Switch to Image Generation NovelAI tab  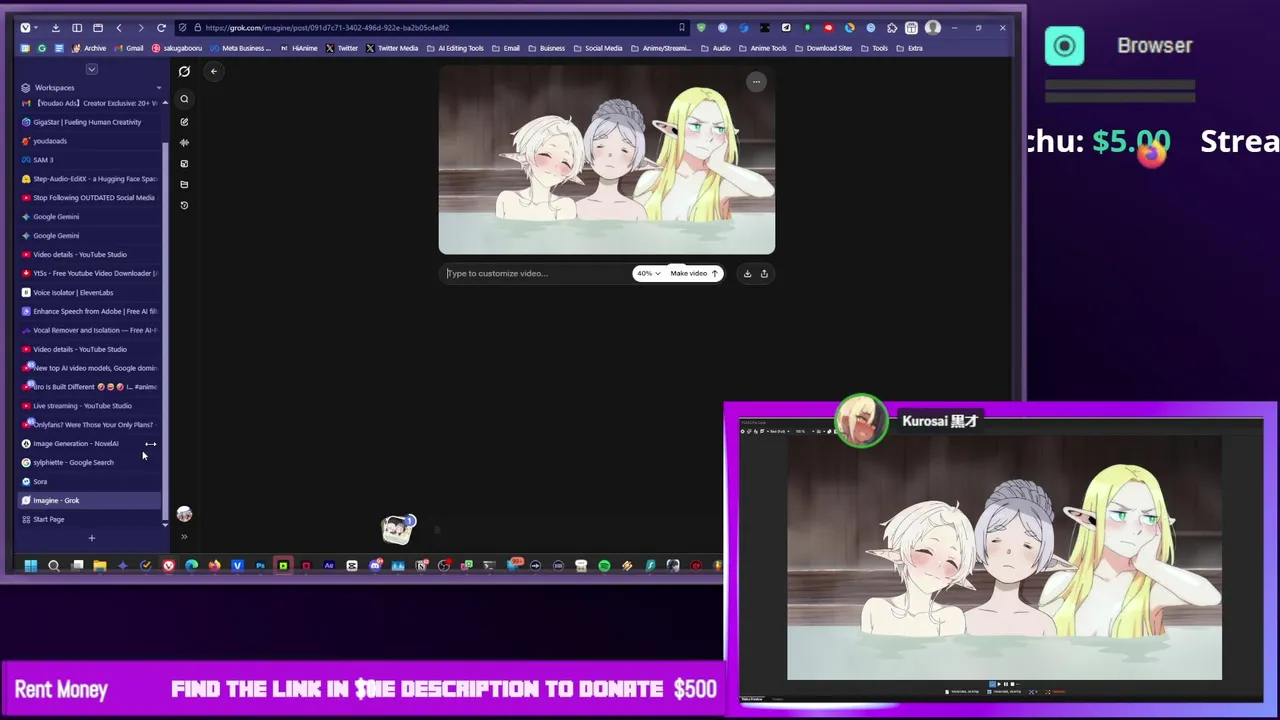point(90,443)
